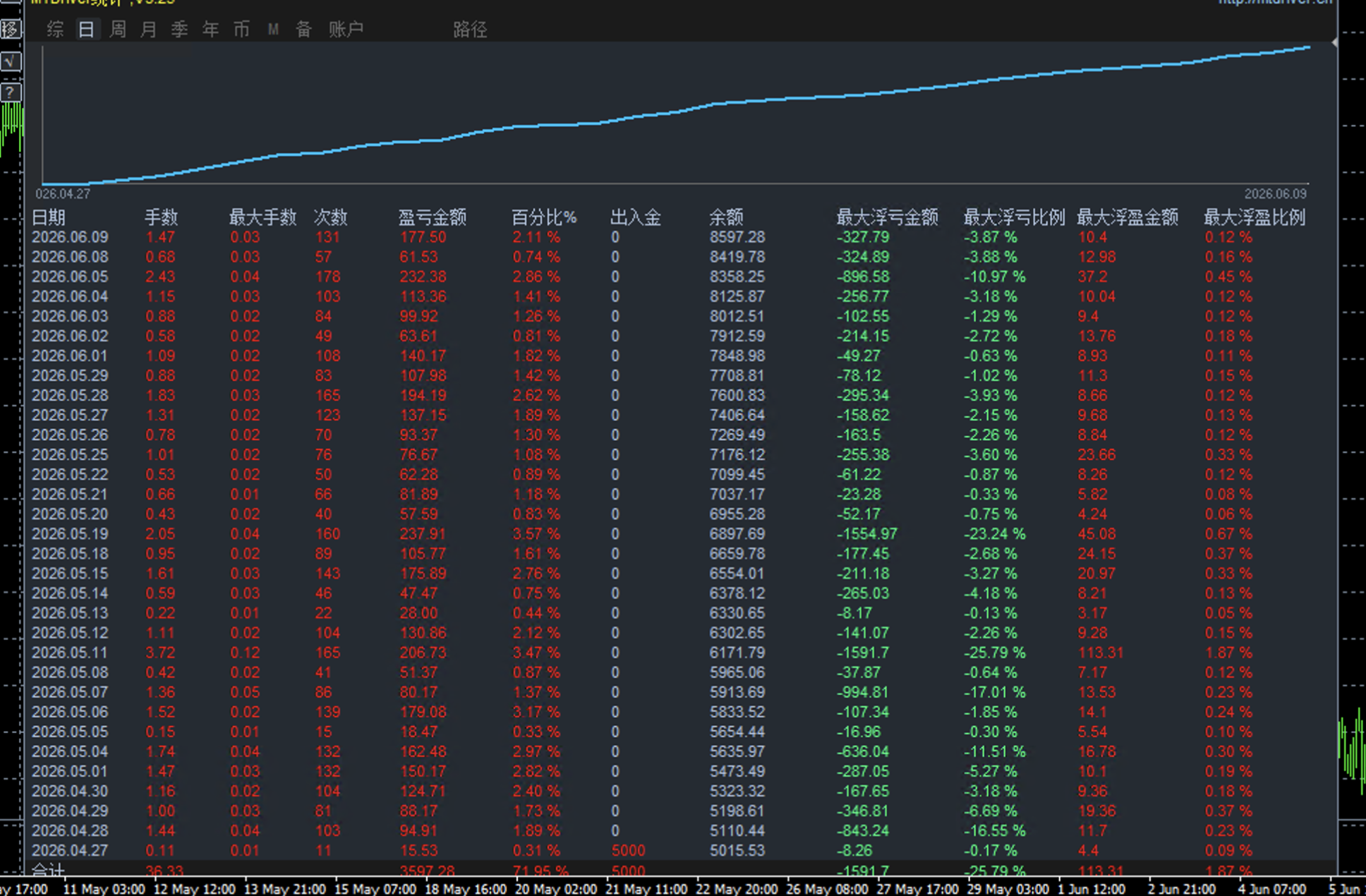1366x896 pixels.
Task: Select the 日 daily statistics tab
Action: coord(86,29)
